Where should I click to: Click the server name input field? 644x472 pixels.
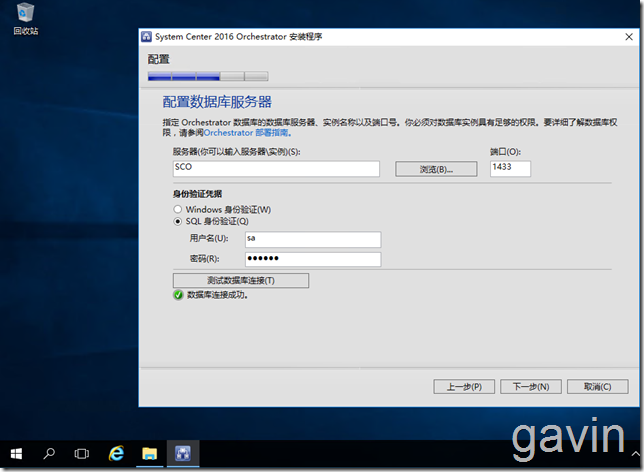[x=276, y=169]
